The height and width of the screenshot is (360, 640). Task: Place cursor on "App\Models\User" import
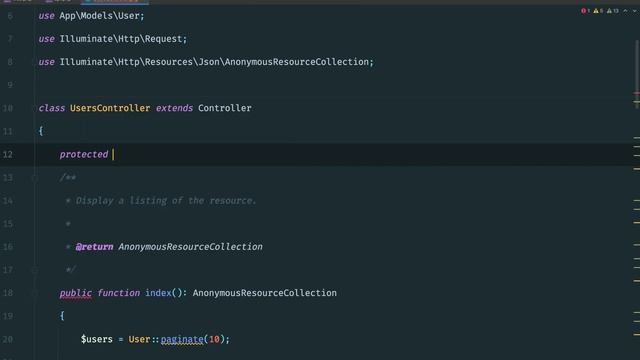point(100,16)
